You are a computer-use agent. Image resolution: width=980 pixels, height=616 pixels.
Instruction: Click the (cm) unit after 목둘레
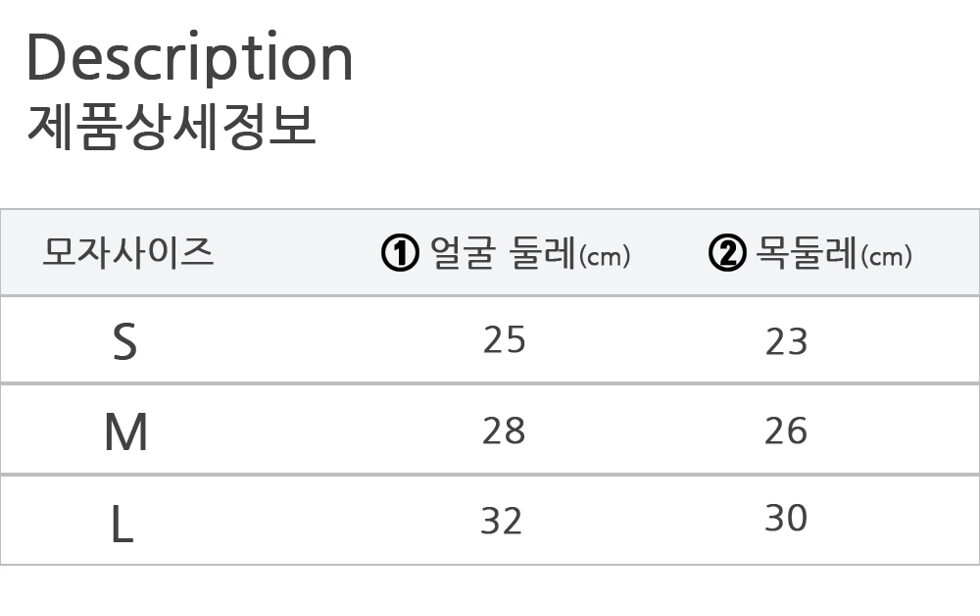point(887,256)
